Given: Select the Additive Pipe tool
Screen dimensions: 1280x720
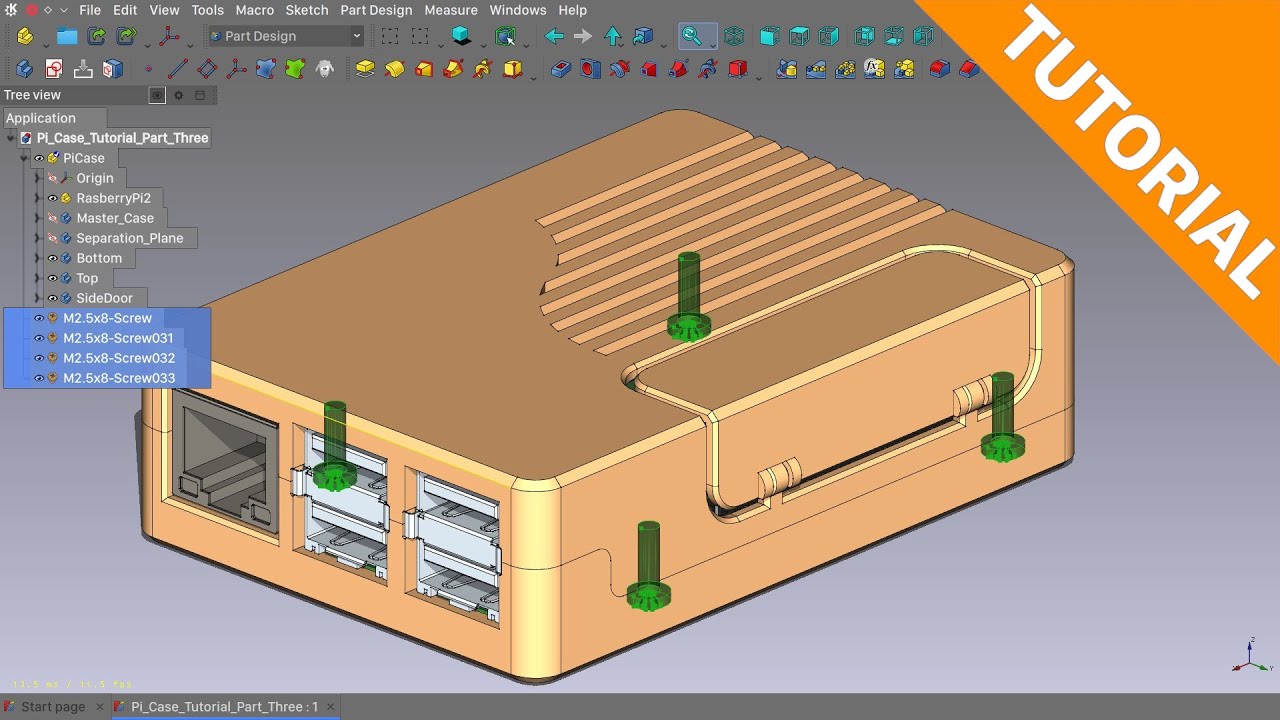Looking at the screenshot, I should [453, 69].
